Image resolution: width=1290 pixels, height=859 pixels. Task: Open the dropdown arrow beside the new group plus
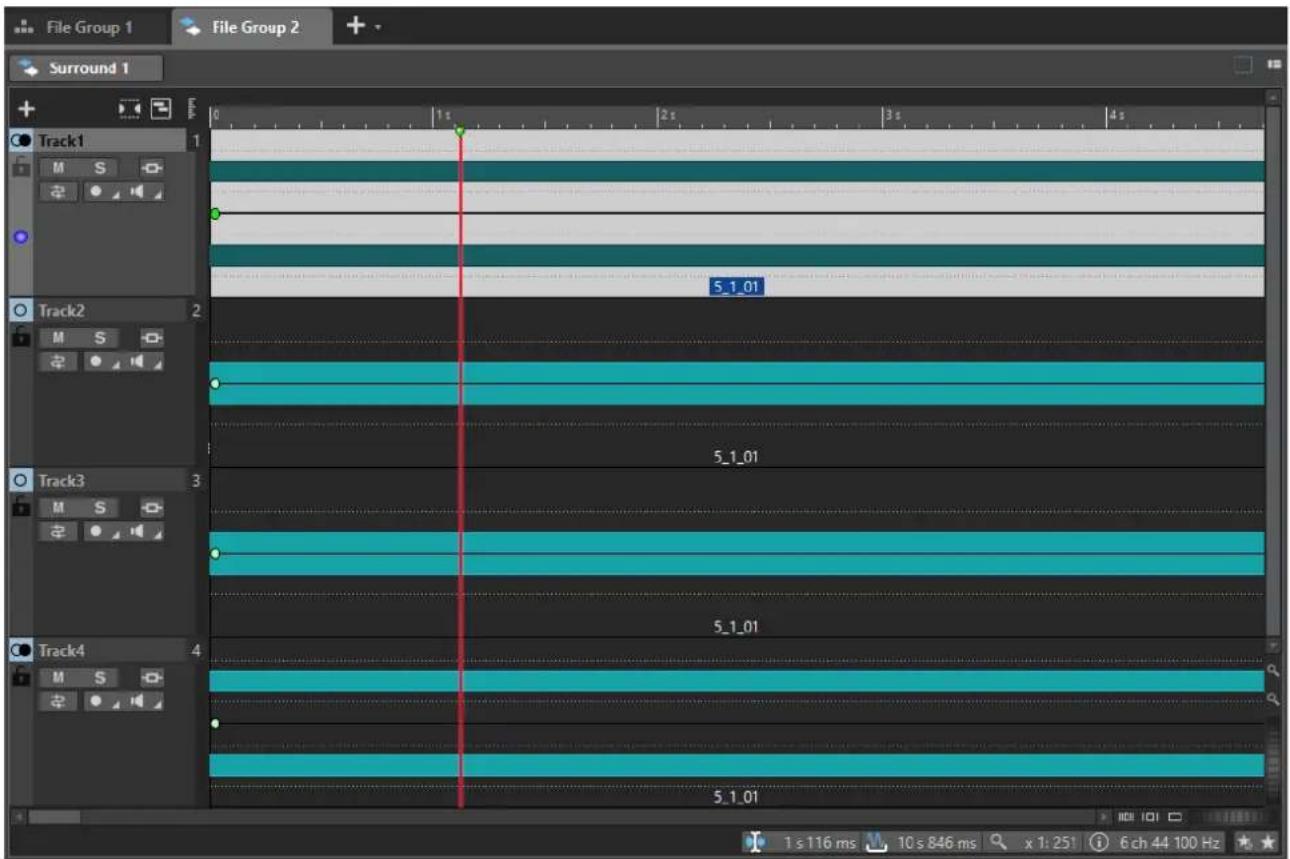[376, 28]
